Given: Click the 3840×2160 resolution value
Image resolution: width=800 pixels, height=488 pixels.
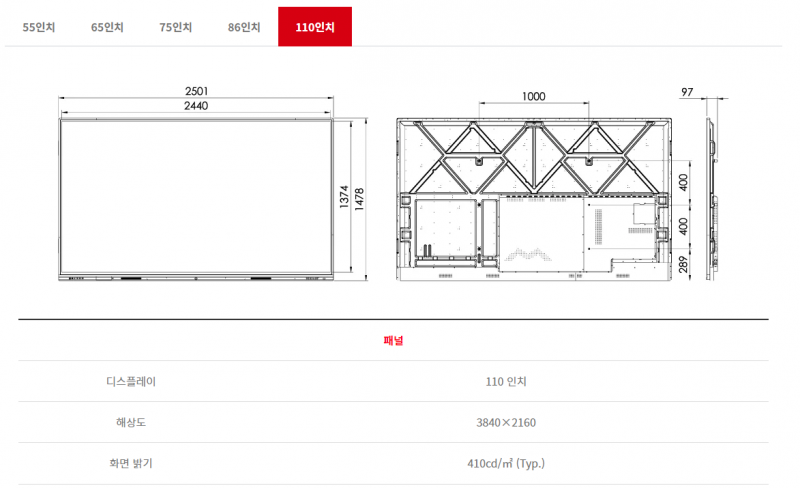Looking at the screenshot, I should pos(506,422).
